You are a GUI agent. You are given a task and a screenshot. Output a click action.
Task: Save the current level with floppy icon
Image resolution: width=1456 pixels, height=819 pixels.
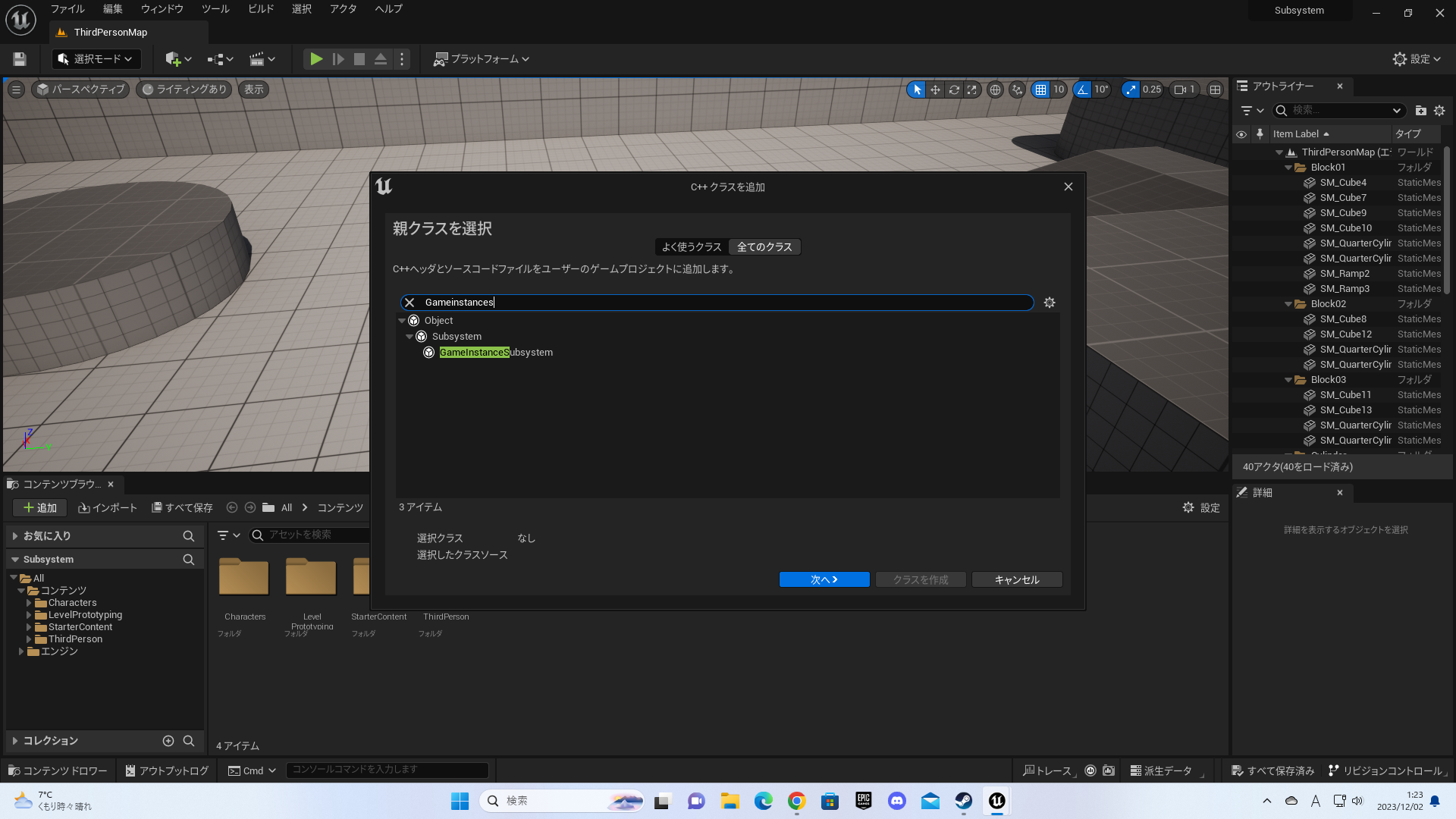[x=20, y=59]
